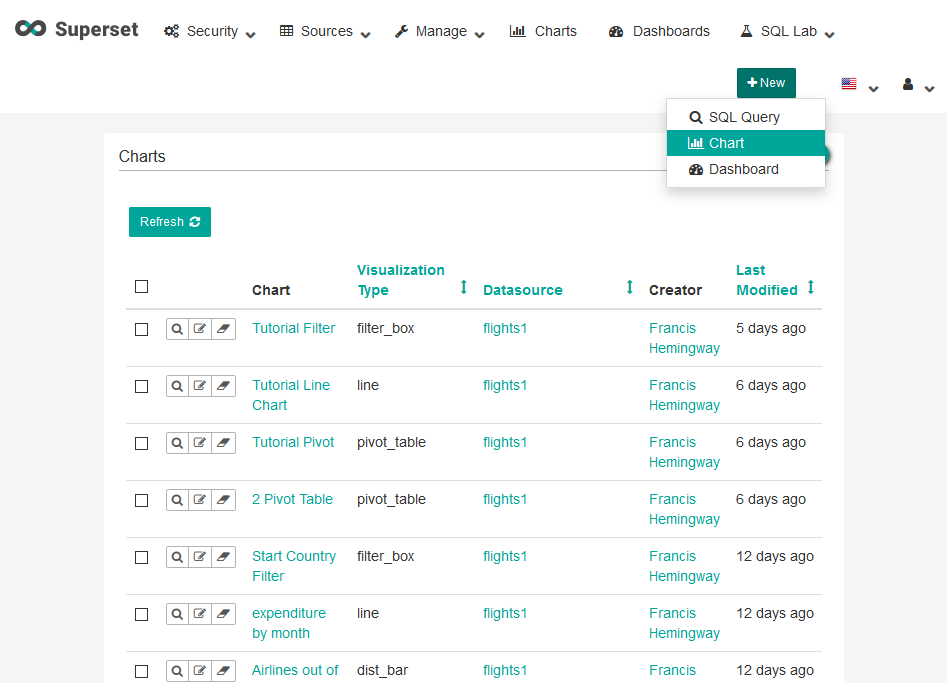Toggle the select-all checkbox in table header
This screenshot has width=947, height=683.
(x=141, y=287)
